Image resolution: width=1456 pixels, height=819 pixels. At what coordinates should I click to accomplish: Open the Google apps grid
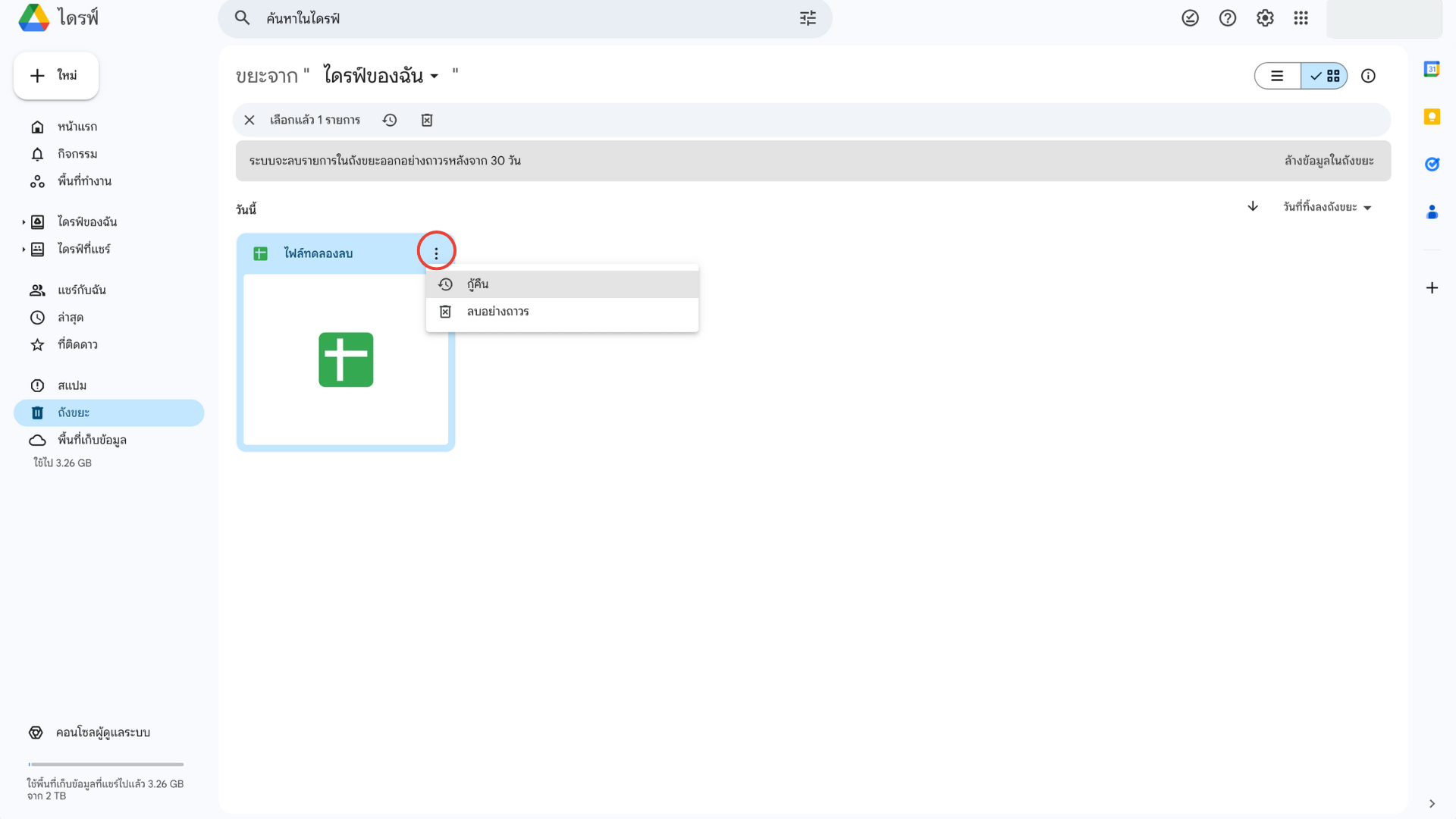(x=1301, y=17)
